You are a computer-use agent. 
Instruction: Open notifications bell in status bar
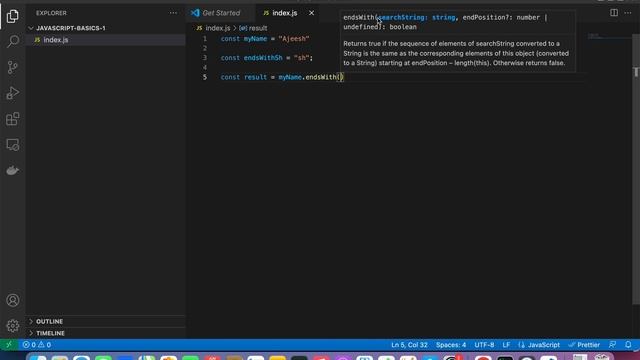[x=628, y=345]
